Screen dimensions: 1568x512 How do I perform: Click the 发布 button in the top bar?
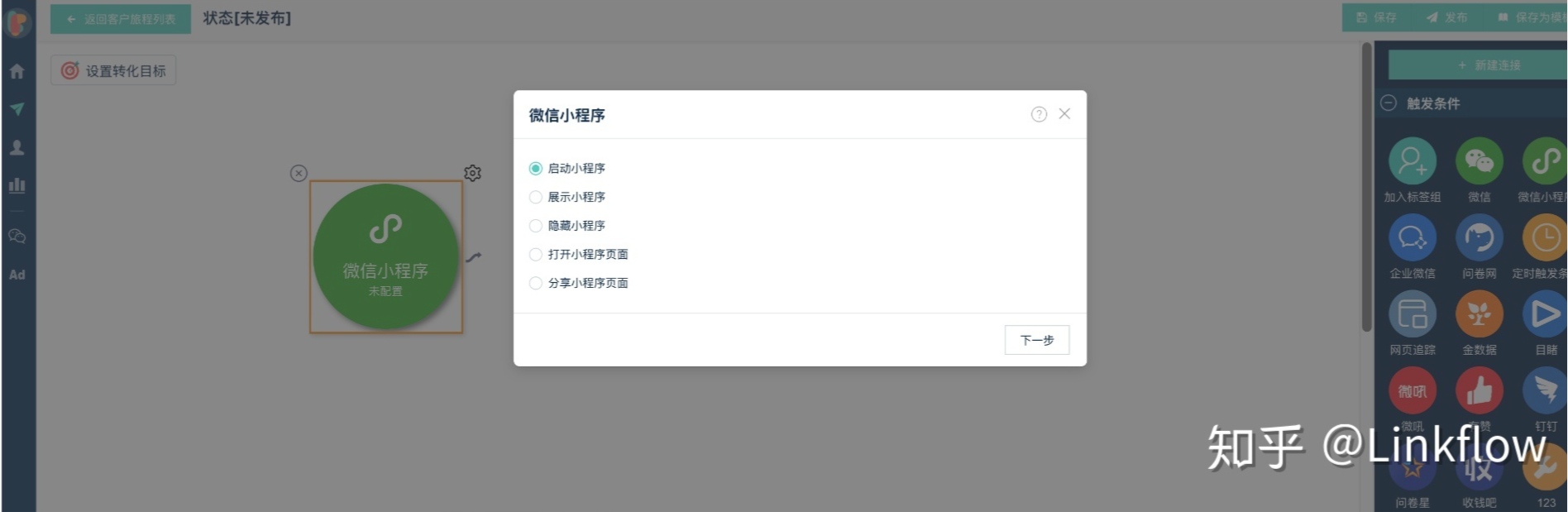point(1446,17)
